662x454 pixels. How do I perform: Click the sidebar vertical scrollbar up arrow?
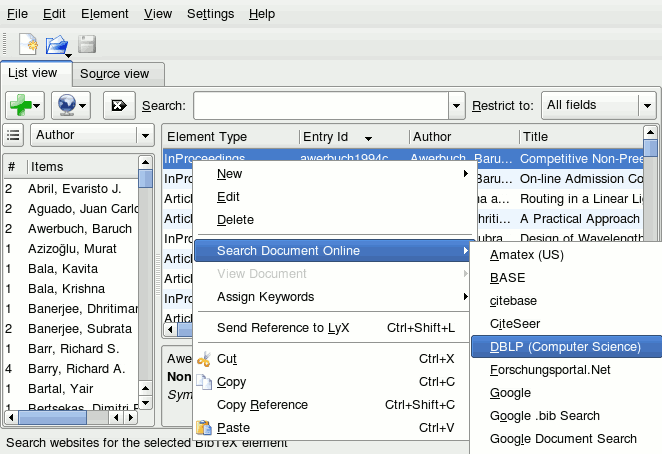[145, 162]
